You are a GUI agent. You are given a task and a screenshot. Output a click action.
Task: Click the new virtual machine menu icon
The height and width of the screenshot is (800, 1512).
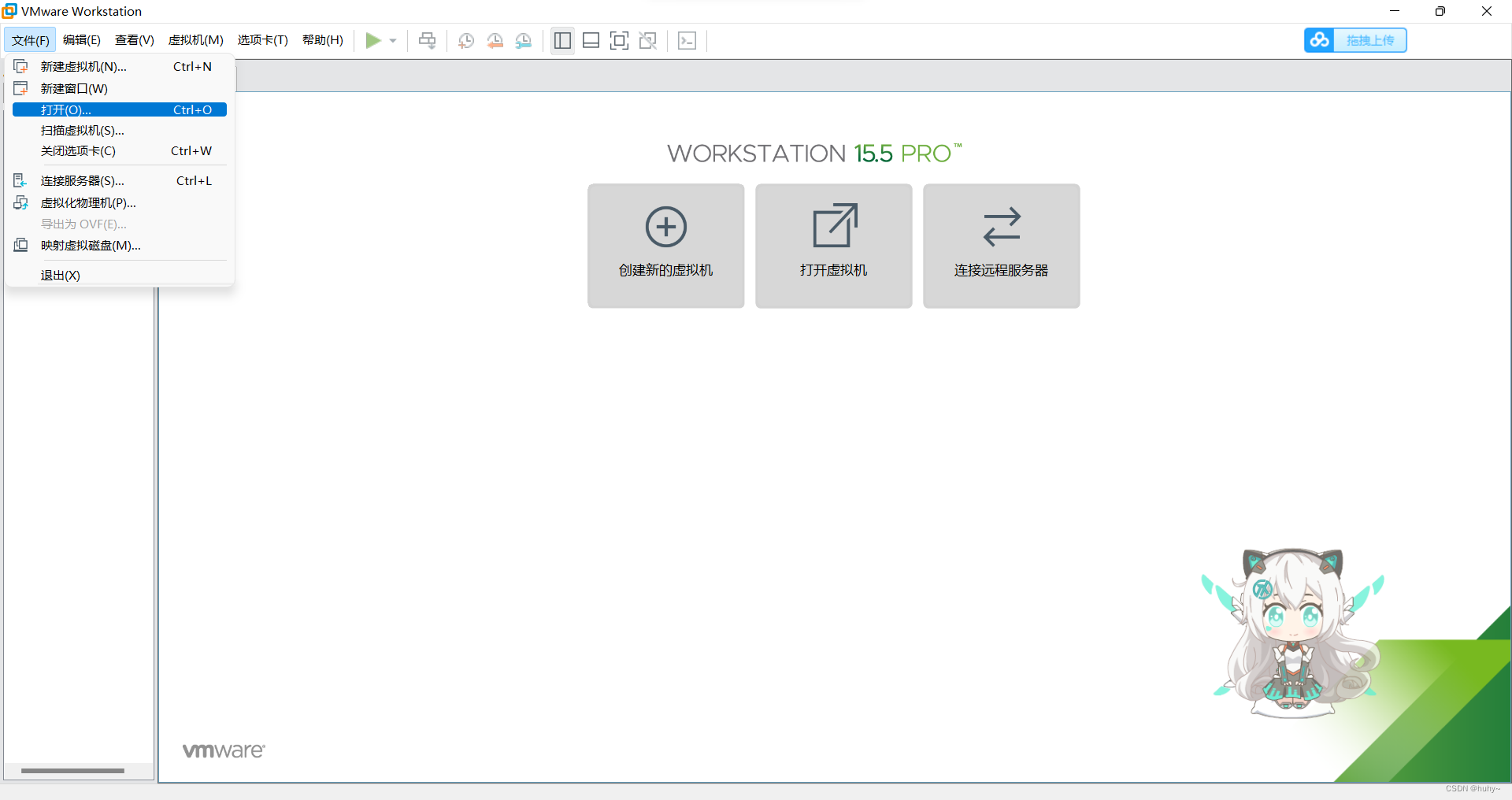[x=21, y=66]
